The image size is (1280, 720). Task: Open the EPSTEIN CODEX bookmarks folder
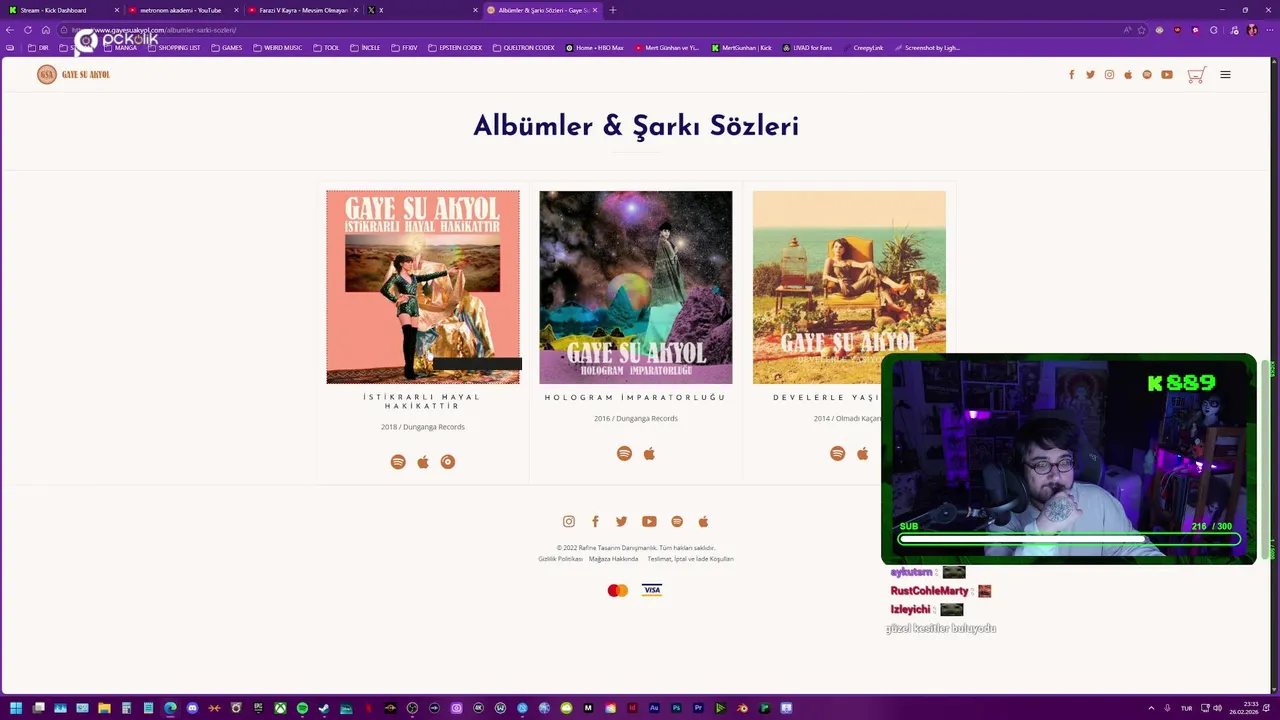454,48
